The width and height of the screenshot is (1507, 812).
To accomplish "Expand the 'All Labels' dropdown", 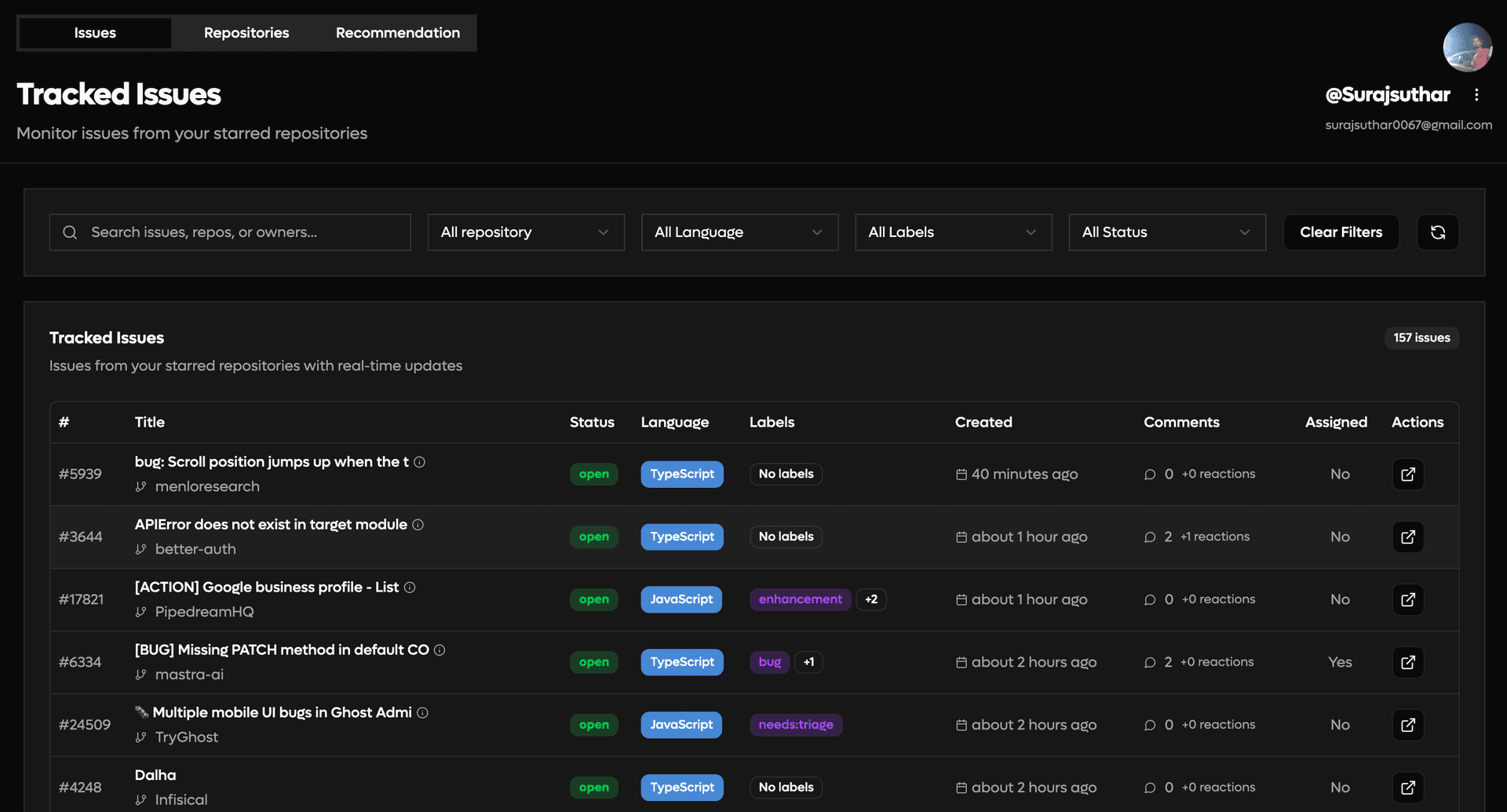I will pyautogui.click(x=953, y=232).
